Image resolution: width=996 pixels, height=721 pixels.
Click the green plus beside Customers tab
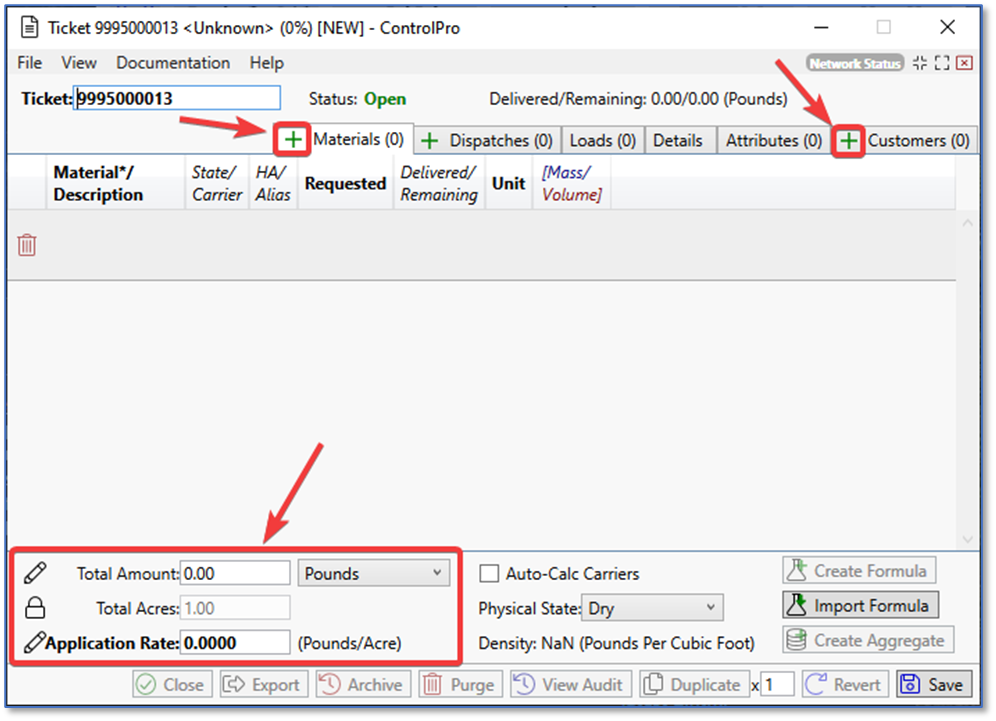(849, 141)
